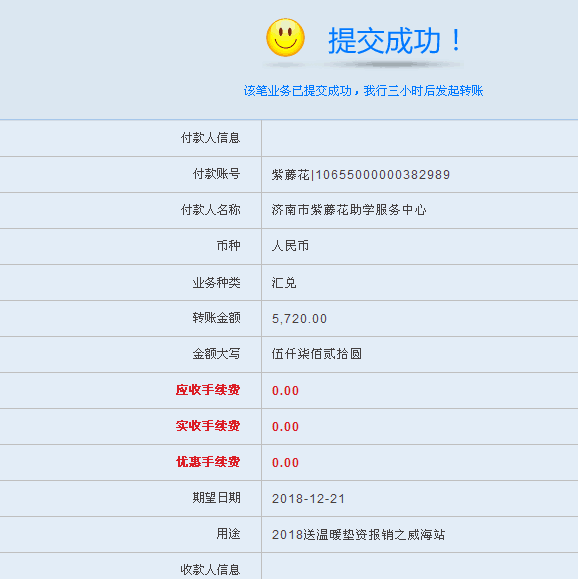Image resolution: width=578 pixels, height=579 pixels.
Task: Click the 付款人信息 section label
Action: (x=211, y=138)
